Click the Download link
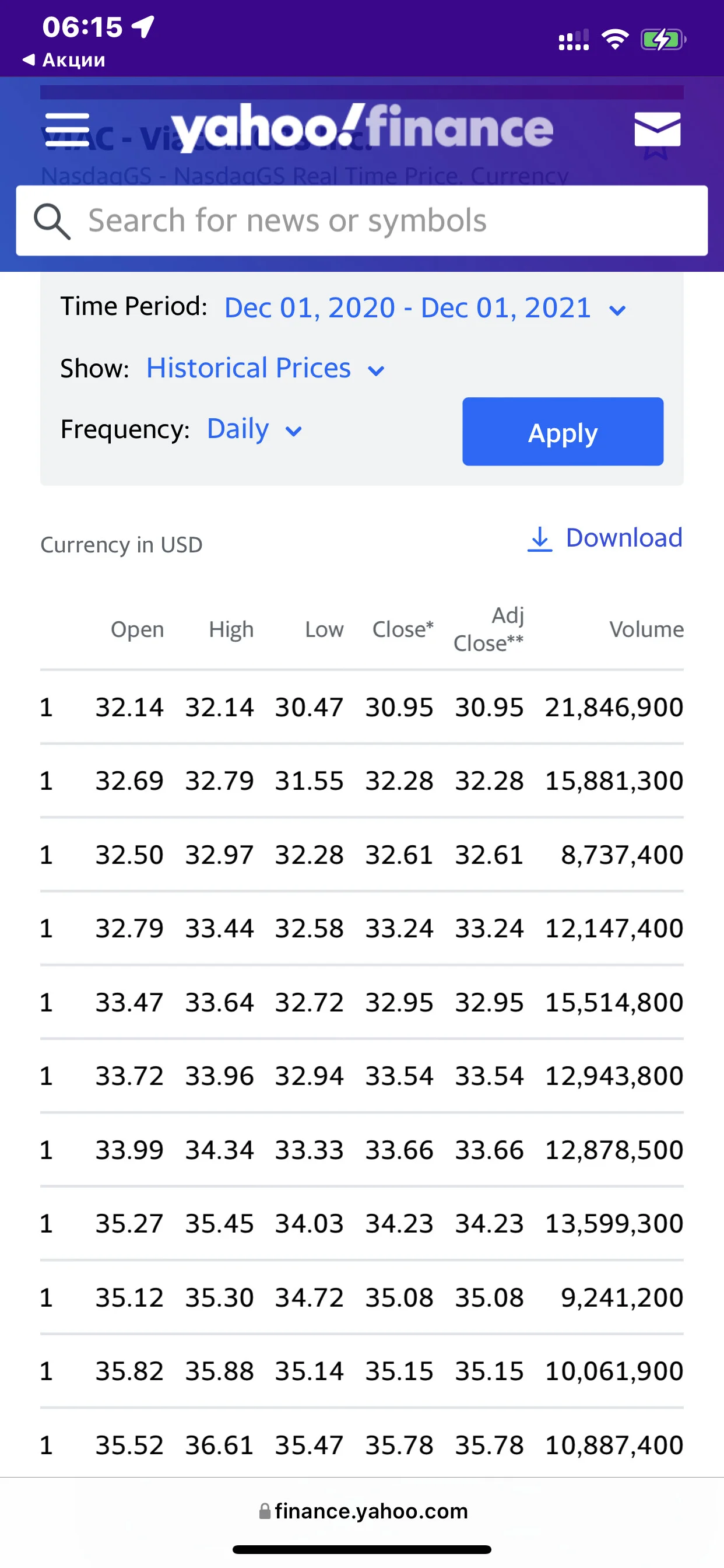This screenshot has height=1568, width=724. click(x=624, y=538)
